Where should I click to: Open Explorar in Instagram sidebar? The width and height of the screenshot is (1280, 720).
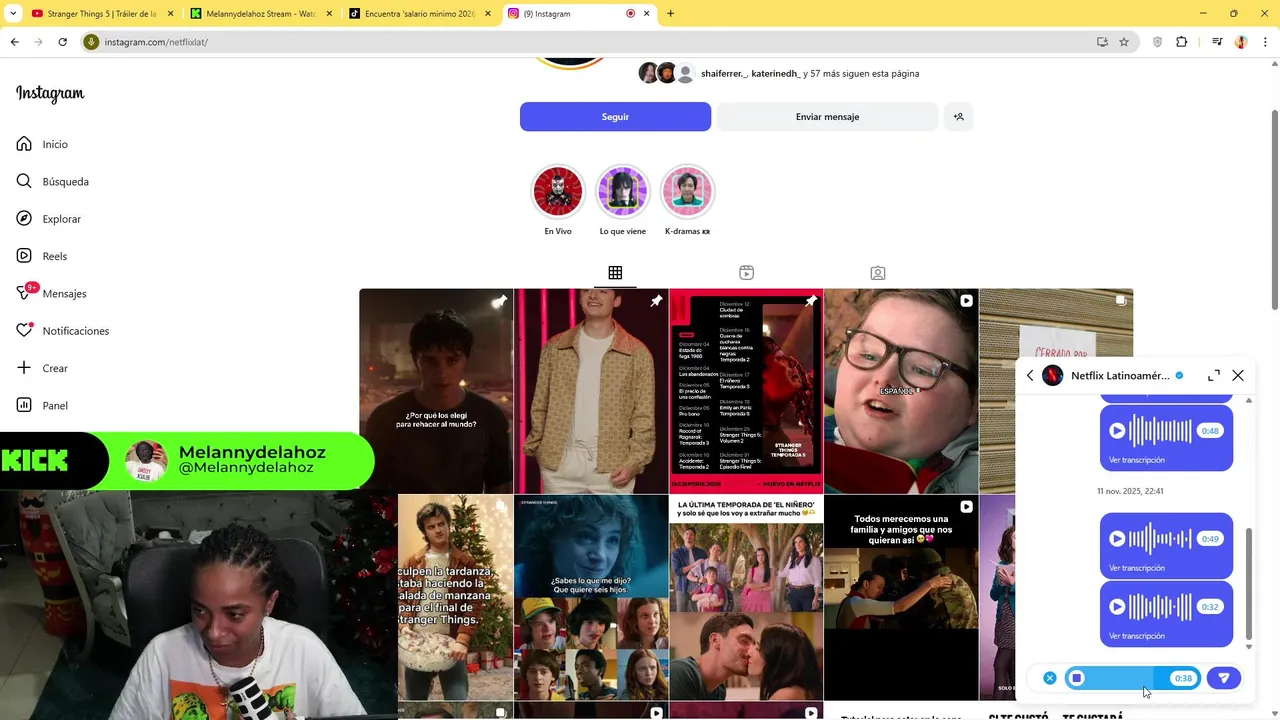click(x=48, y=219)
